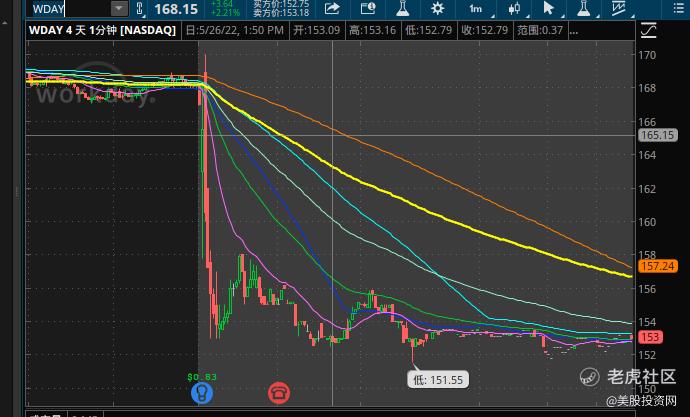Click the WDAY symbol input field
690x417 pixels.
point(70,9)
